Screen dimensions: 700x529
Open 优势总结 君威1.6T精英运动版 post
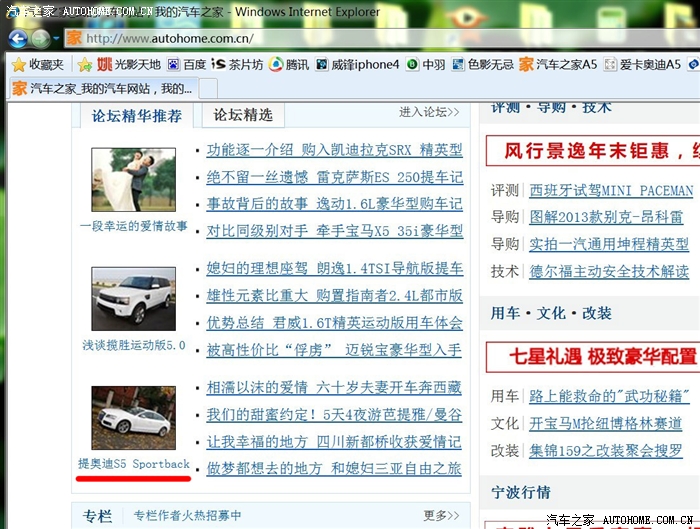tap(334, 323)
